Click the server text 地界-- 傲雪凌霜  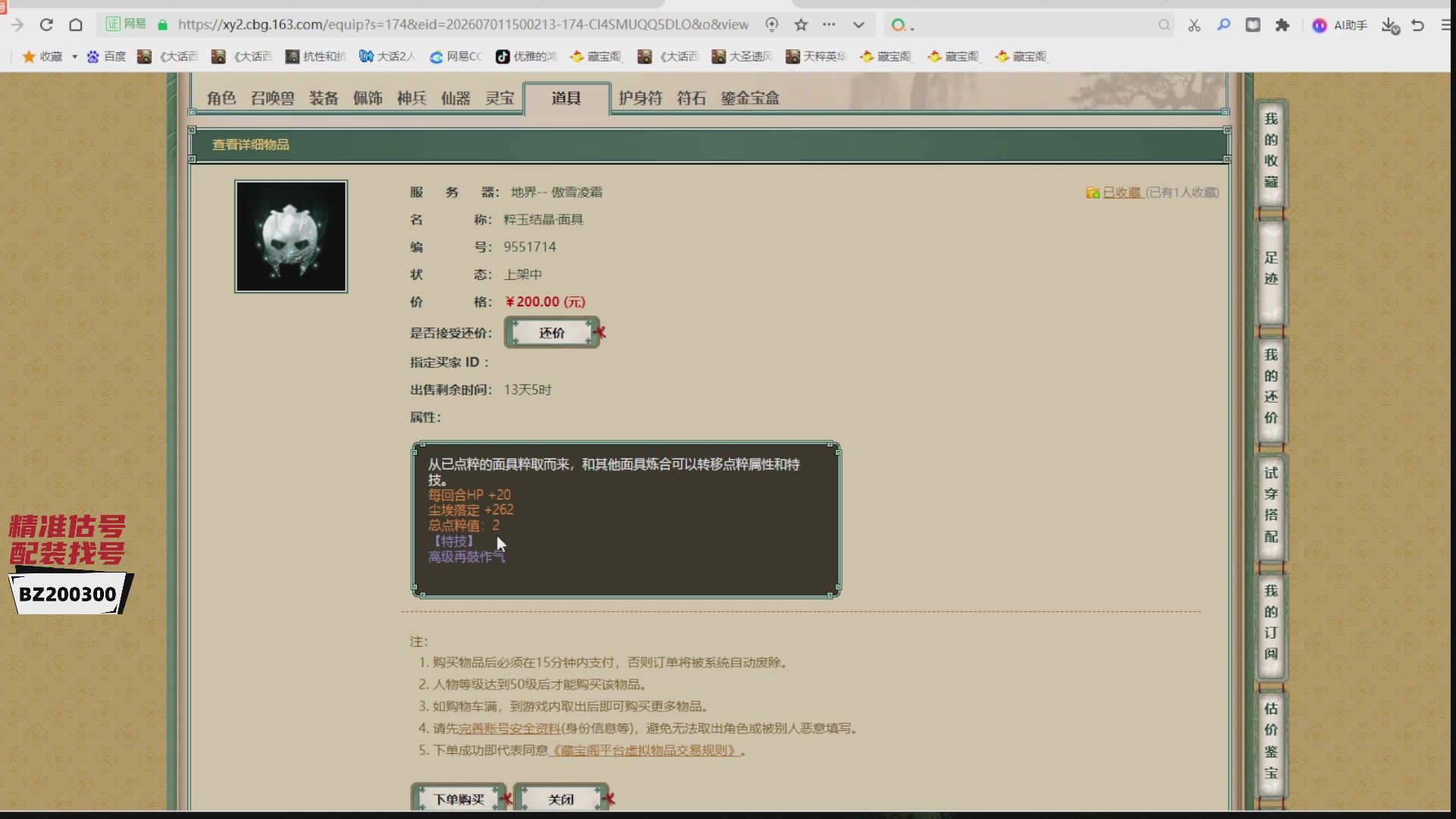coord(557,193)
